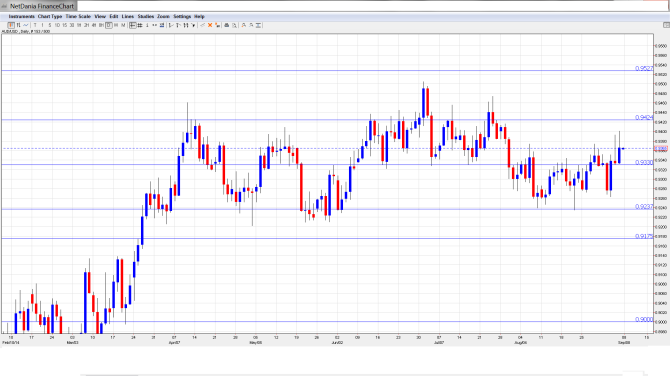Click the Sep08 date axis label
The height and width of the screenshot is (376, 670).
[624, 343]
